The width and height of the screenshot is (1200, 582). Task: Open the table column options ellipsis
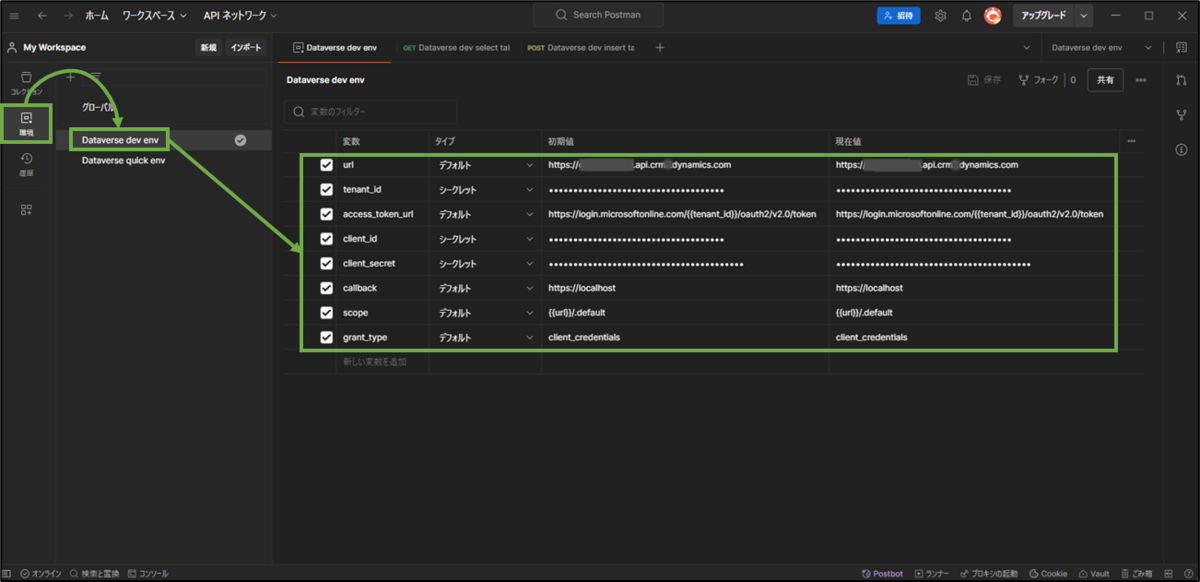[x=1131, y=141]
